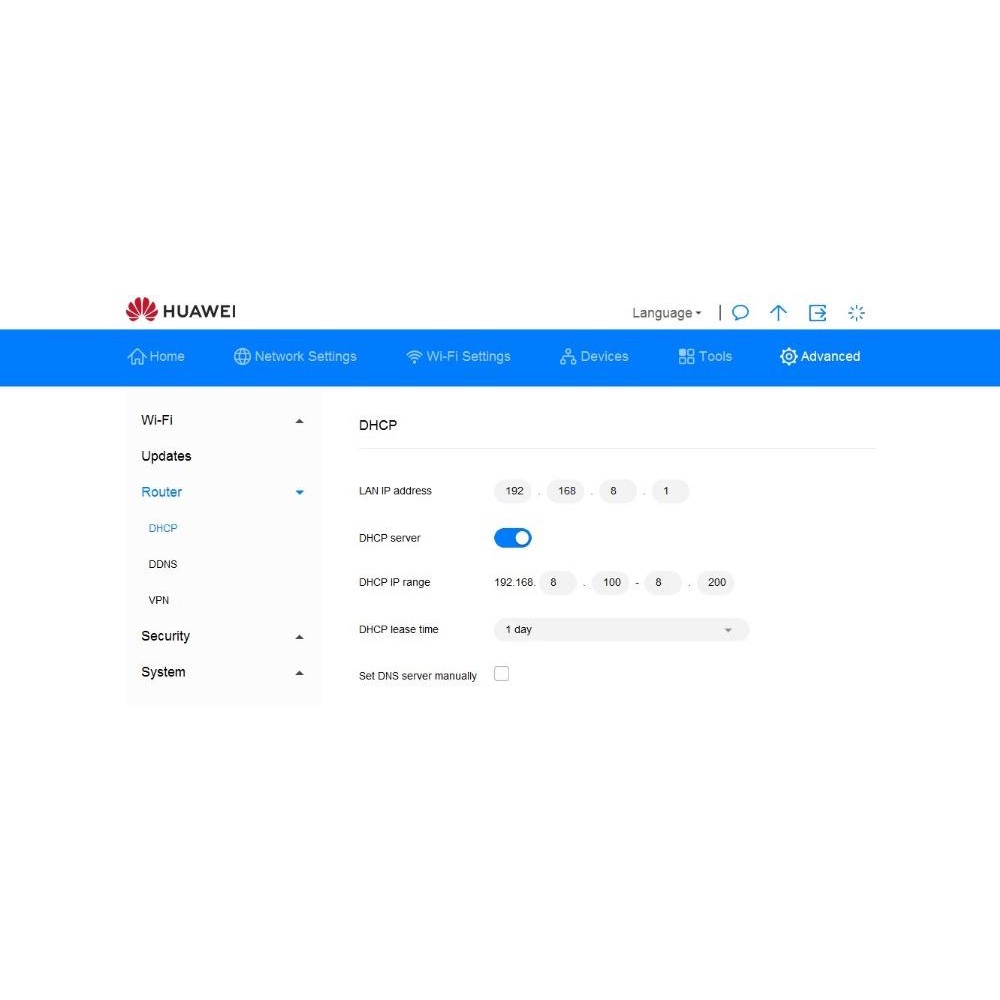
Task: Go to the Home tab
Action: click(x=156, y=357)
